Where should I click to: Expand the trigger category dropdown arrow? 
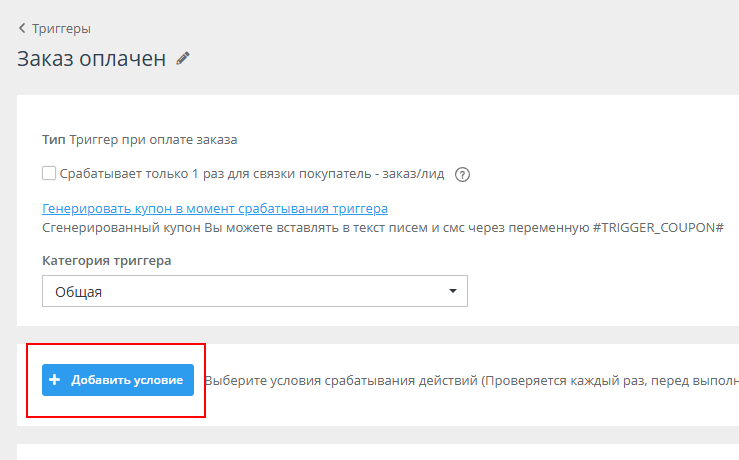pos(452,292)
